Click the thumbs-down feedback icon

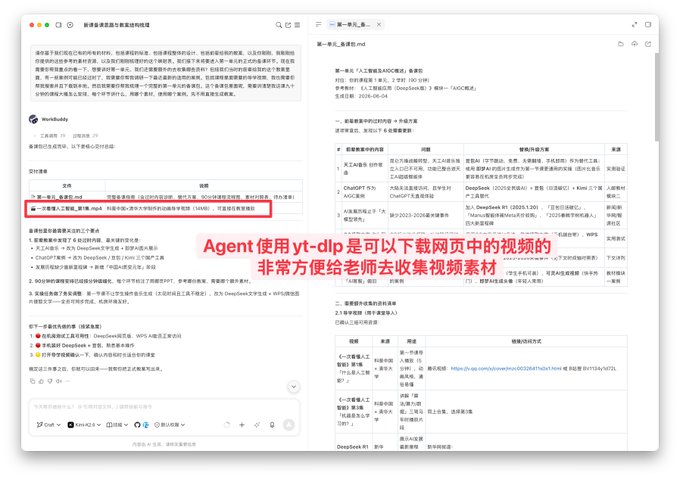50,381
